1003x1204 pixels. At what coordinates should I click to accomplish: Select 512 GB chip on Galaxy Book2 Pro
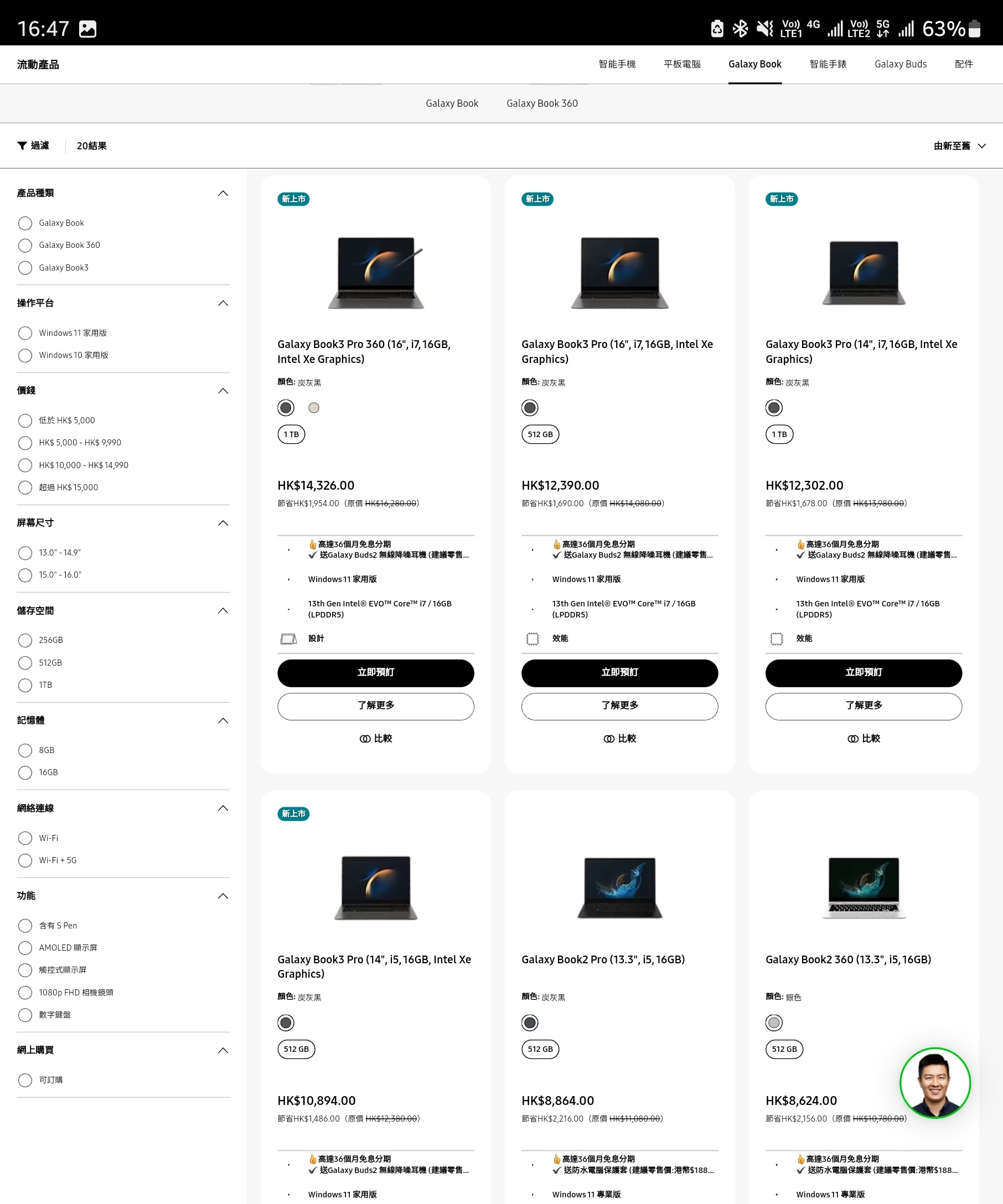click(540, 1050)
